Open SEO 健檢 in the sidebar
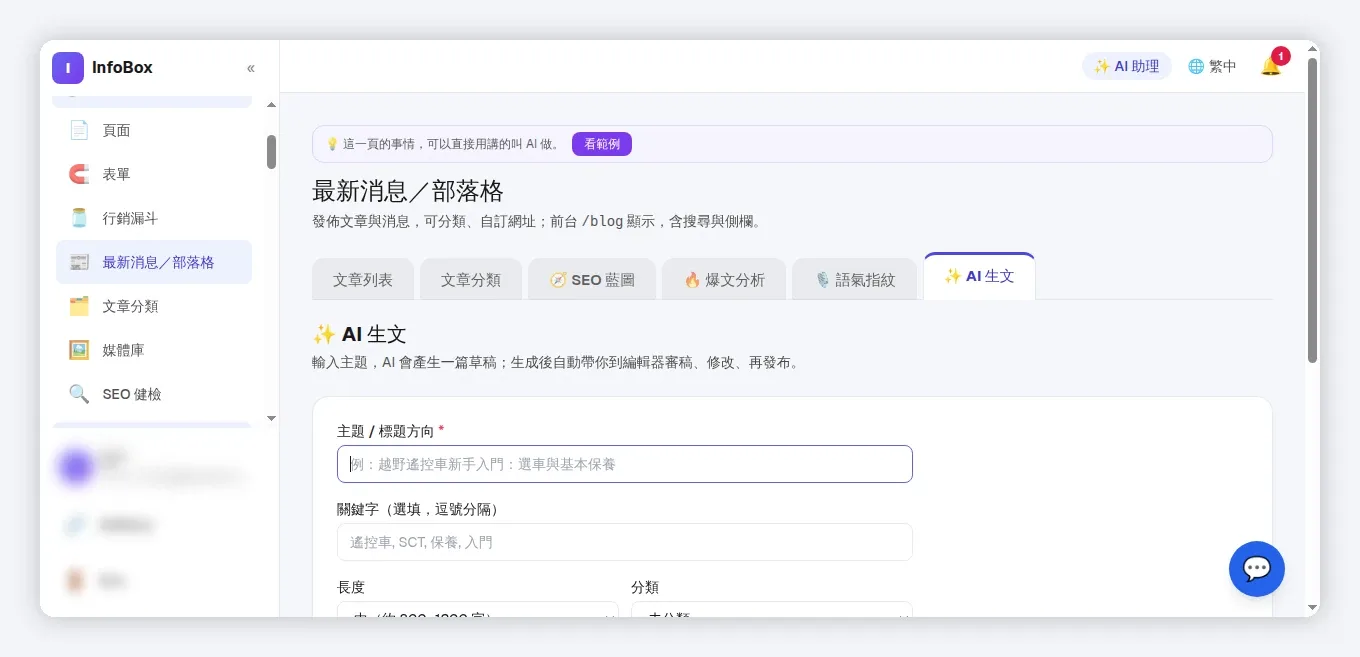Image resolution: width=1360 pixels, height=657 pixels. coord(154,394)
